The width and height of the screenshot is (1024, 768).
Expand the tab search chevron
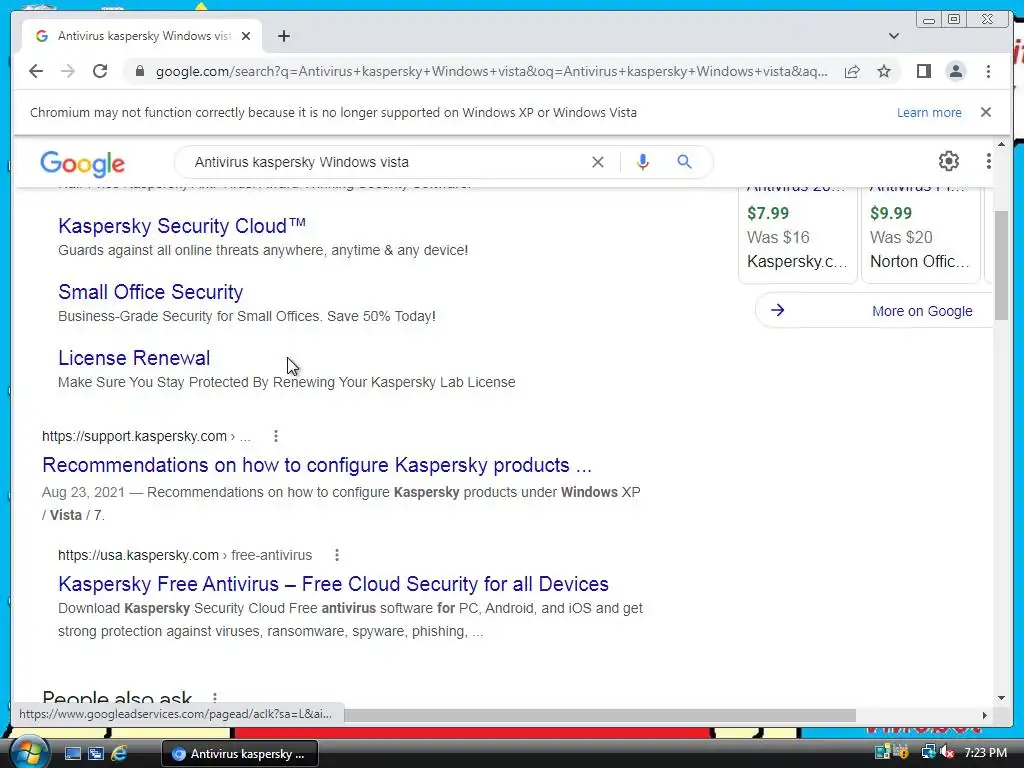pyautogui.click(x=894, y=36)
